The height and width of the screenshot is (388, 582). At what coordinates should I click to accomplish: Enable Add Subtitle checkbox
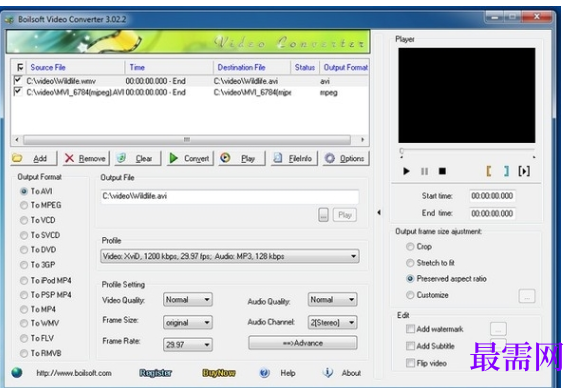click(x=411, y=346)
